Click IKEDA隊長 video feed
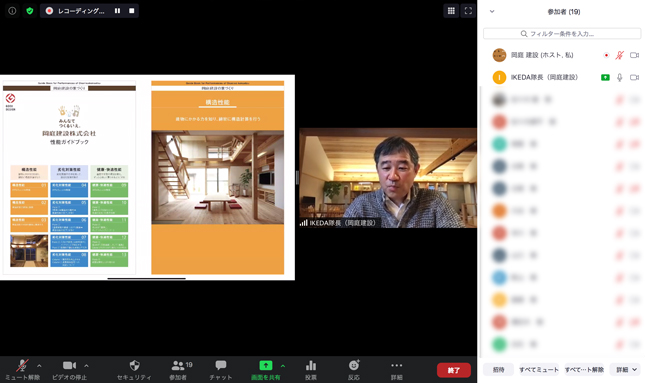This screenshot has height=383, width=645. click(x=388, y=178)
